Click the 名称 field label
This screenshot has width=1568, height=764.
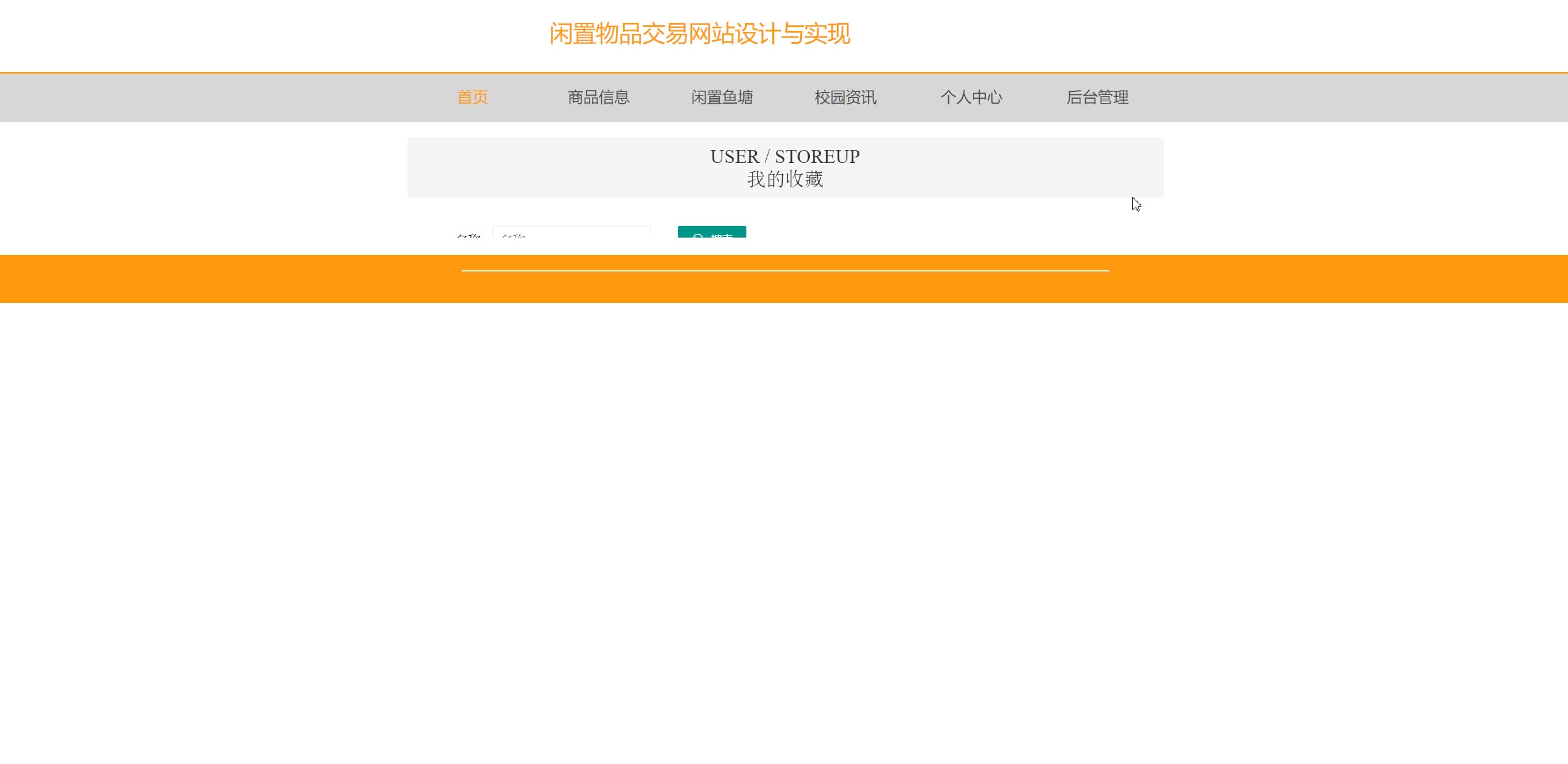pos(469,235)
